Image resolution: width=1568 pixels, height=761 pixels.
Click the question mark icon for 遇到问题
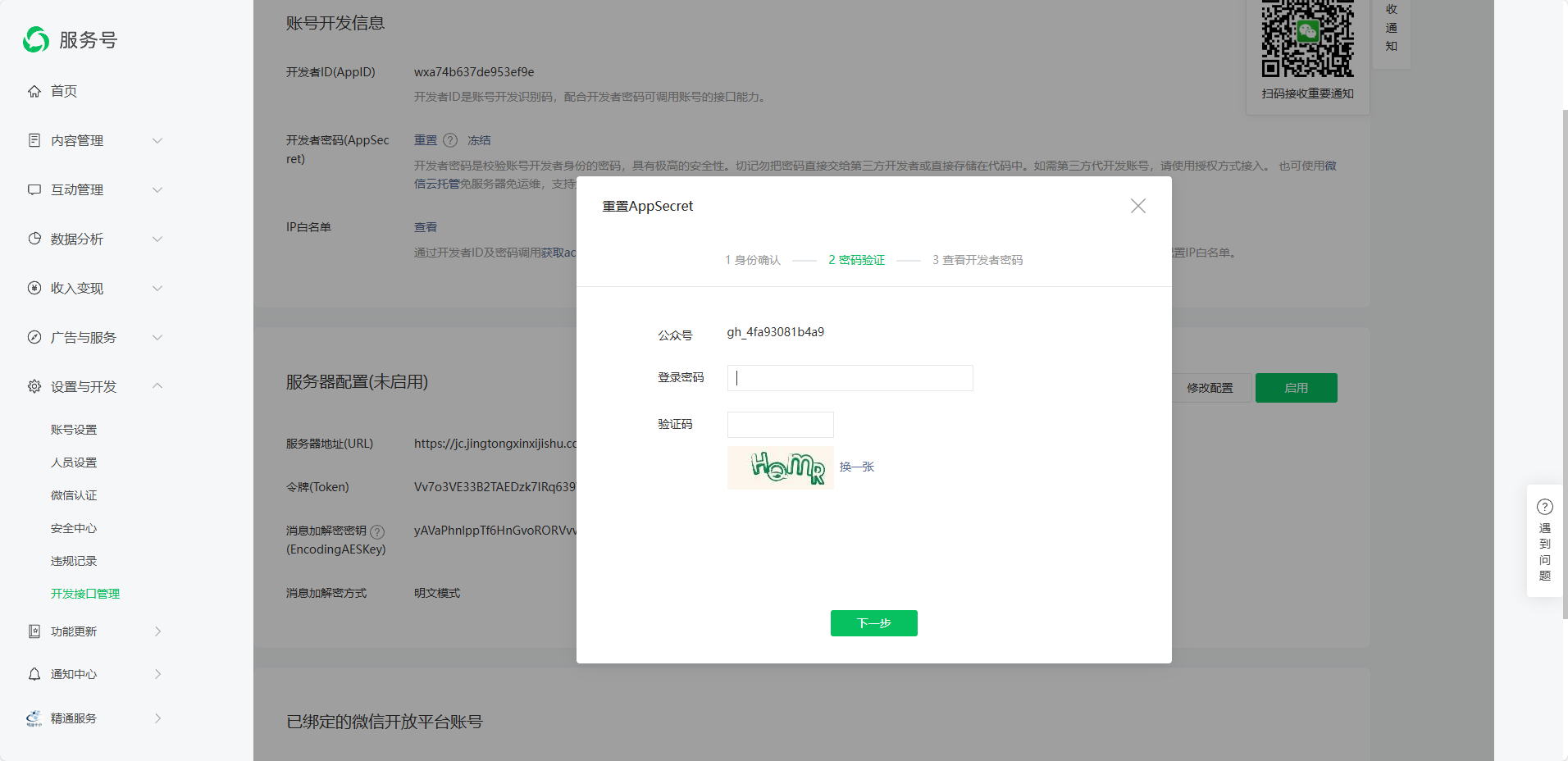(1544, 507)
